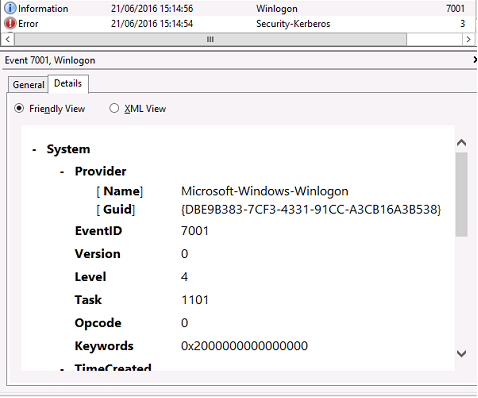Click the Guid value {DBE9B383-7CF3-4331-91CC-A3CB16A3B538}
Viewport: 478px width, 398px height.
click(311, 210)
